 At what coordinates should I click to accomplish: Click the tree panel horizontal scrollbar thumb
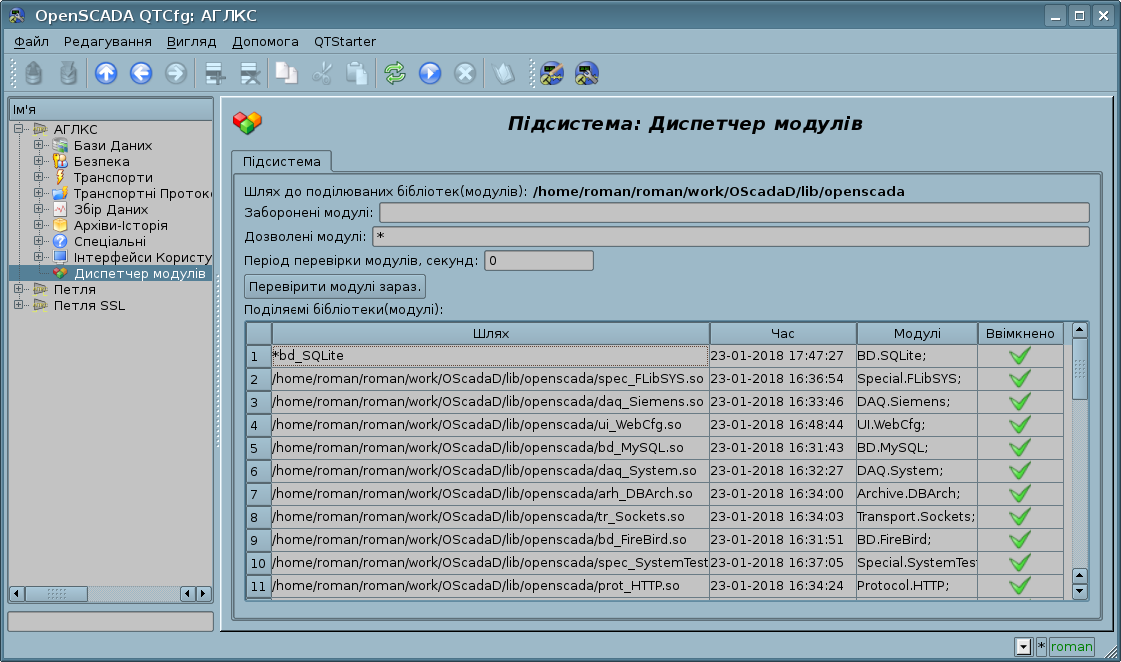coord(56,593)
